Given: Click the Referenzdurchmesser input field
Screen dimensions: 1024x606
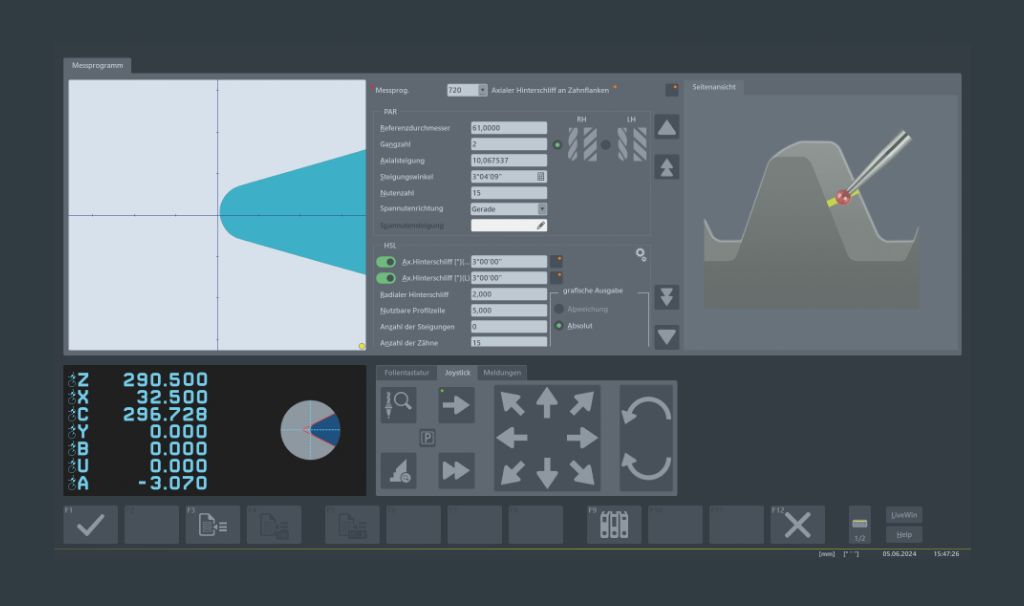Looking at the screenshot, I should (x=508, y=128).
